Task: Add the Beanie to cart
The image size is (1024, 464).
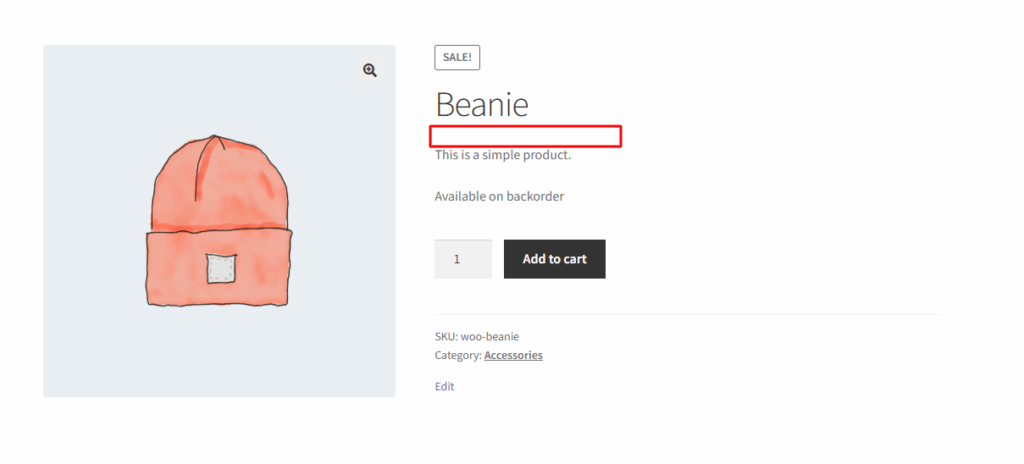Action: click(x=554, y=259)
